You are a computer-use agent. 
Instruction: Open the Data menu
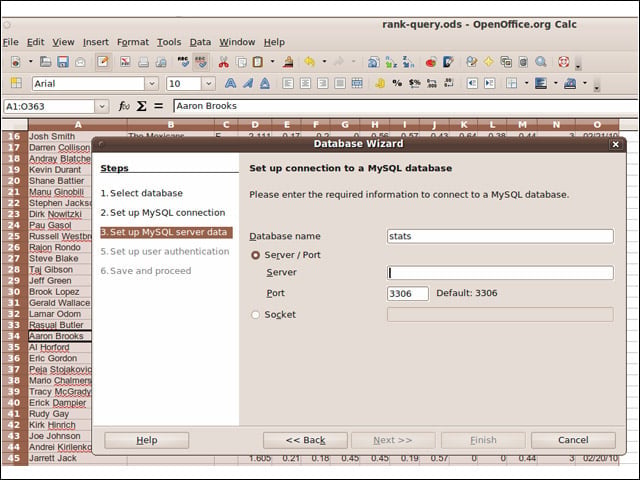[200, 42]
